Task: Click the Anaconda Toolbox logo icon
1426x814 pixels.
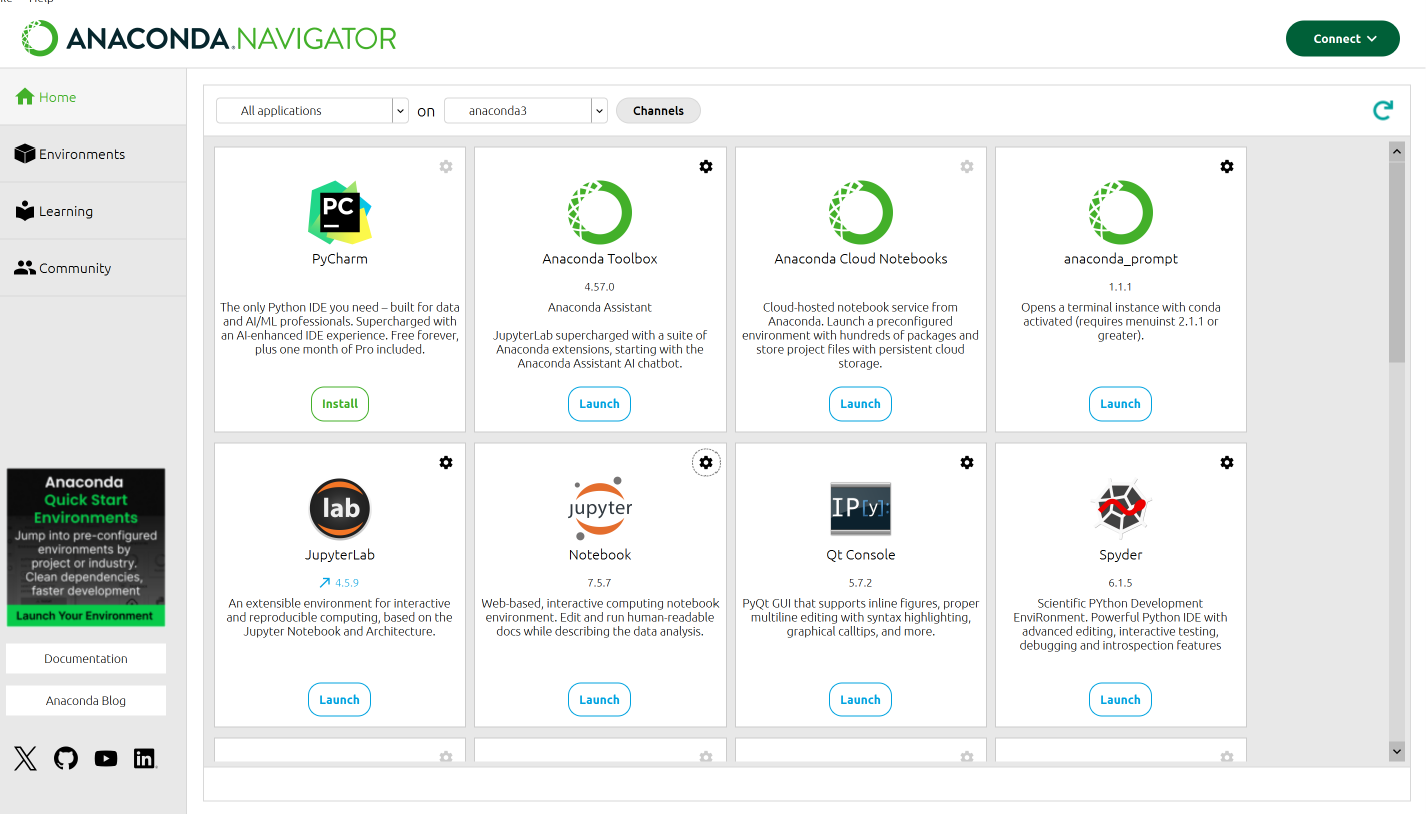Action: 600,213
